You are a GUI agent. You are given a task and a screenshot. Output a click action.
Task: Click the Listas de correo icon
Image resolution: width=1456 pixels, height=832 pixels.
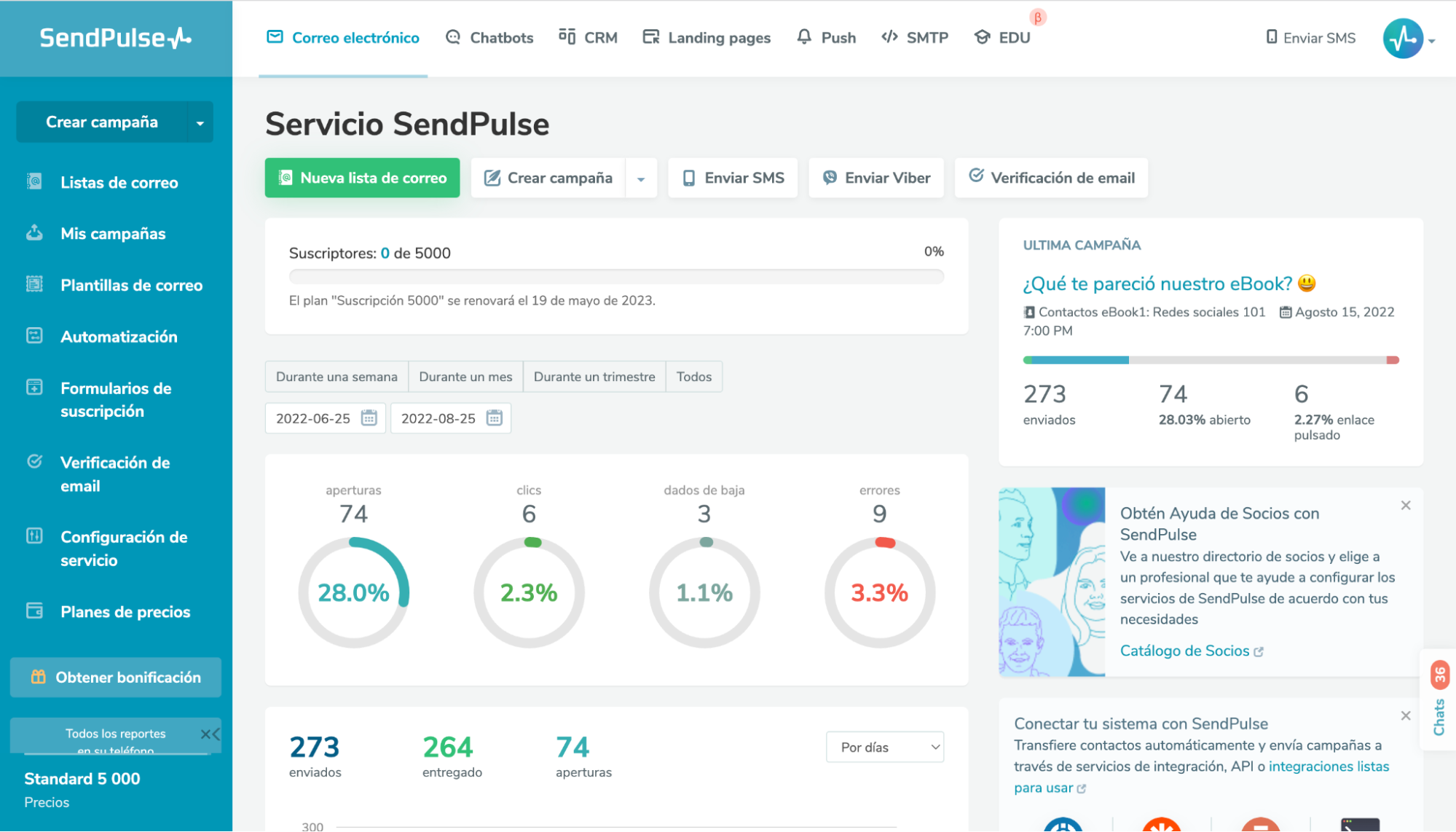(x=34, y=181)
